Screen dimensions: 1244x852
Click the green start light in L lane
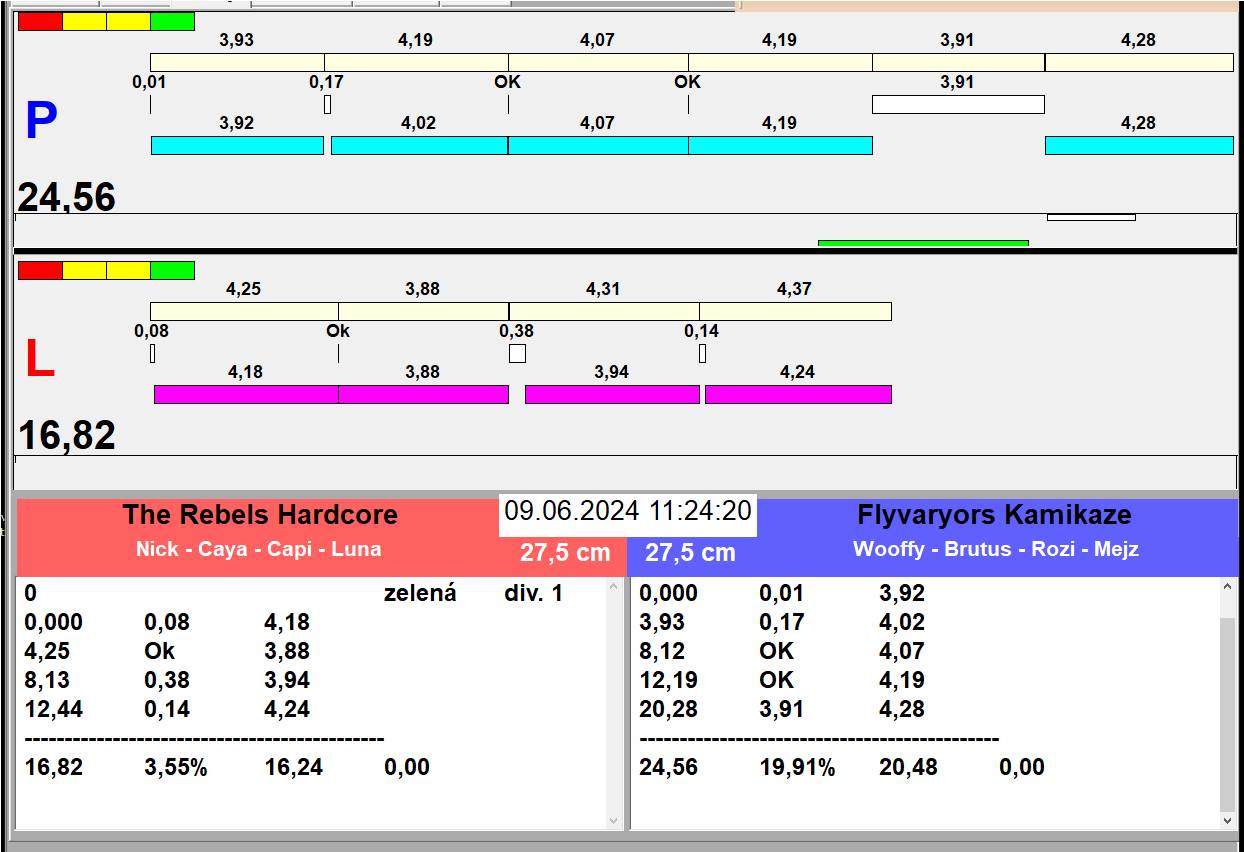point(172,271)
